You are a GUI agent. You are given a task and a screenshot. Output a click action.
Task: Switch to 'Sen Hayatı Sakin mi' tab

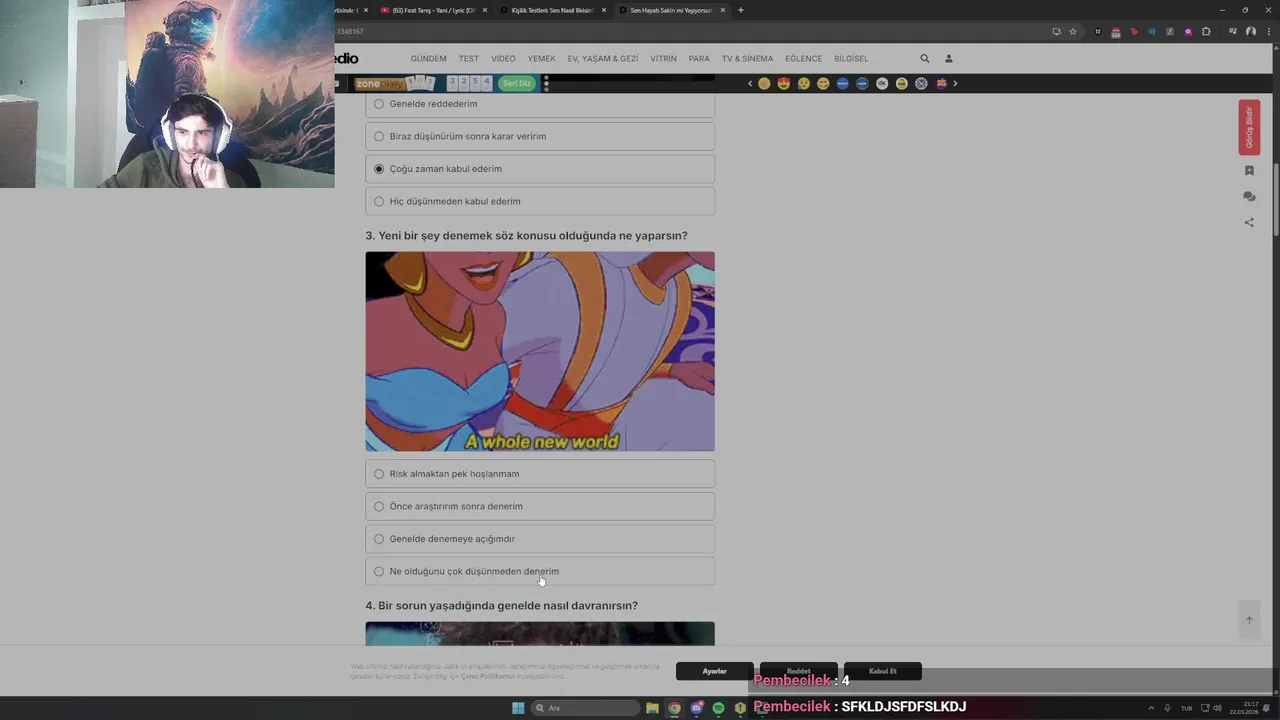pyautogui.click(x=671, y=10)
